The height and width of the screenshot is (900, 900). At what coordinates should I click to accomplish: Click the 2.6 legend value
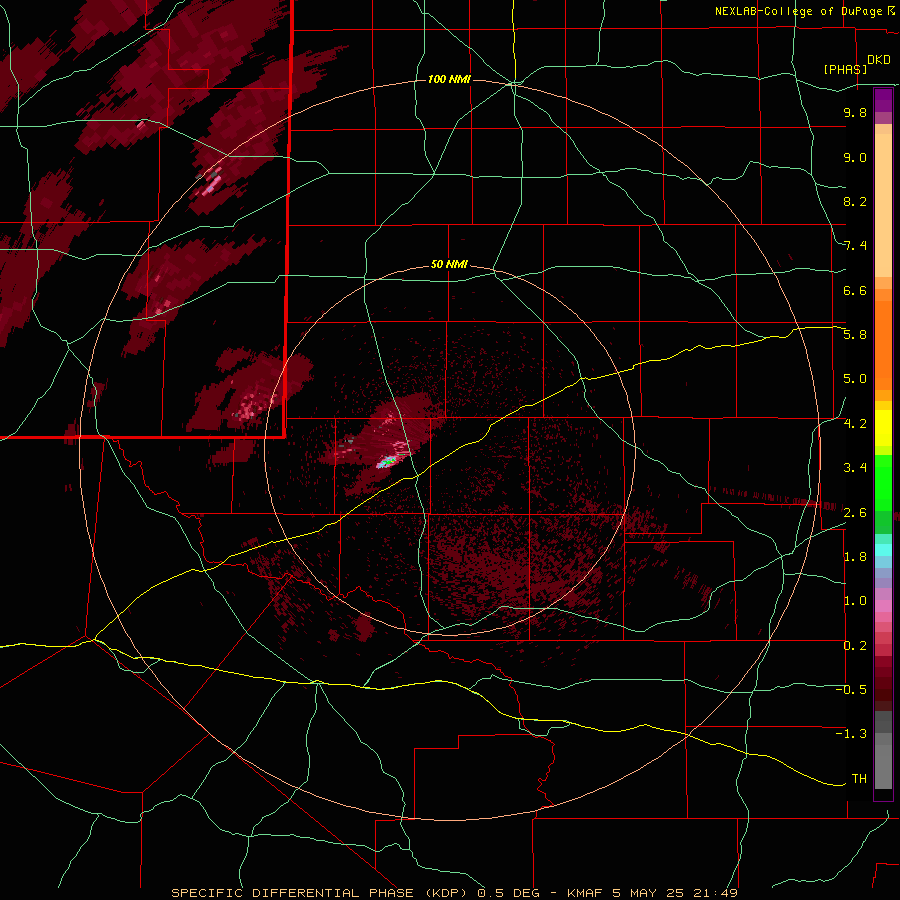tap(855, 513)
